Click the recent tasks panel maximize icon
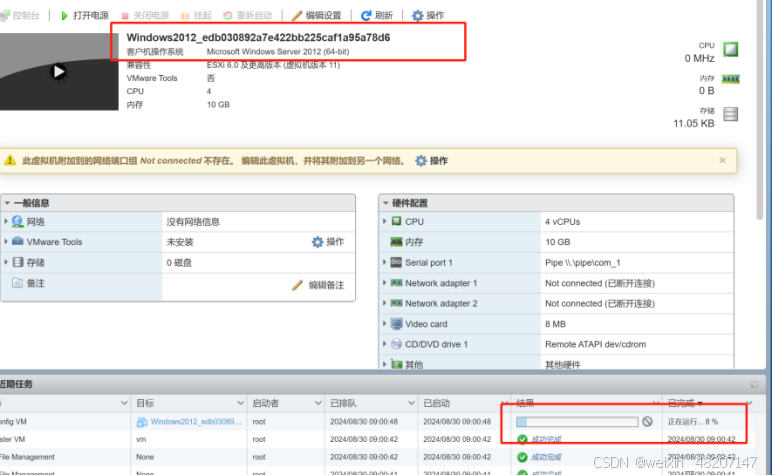This screenshot has width=773, height=476. pos(754,384)
